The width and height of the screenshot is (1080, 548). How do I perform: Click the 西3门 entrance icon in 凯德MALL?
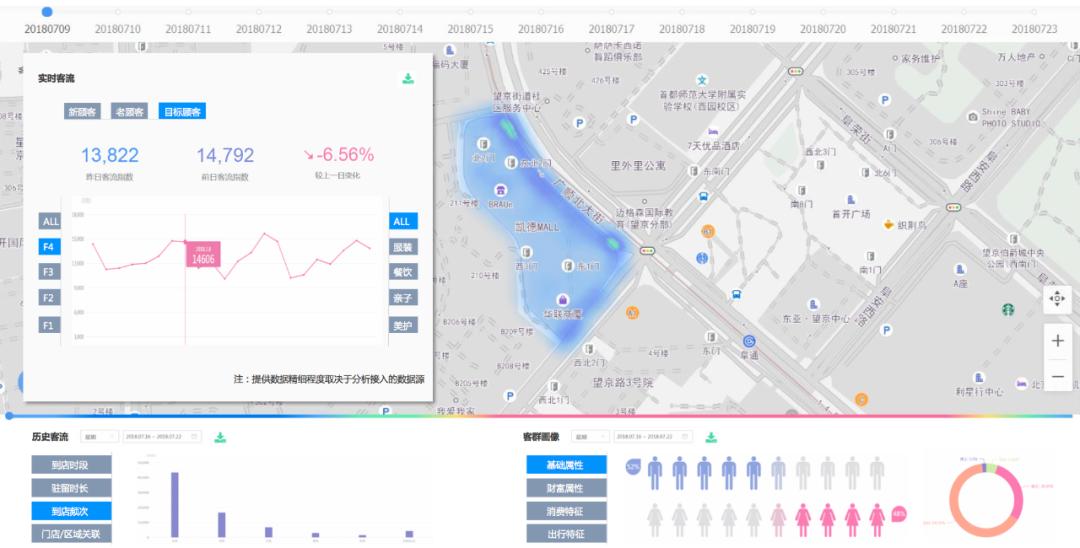coord(526,253)
